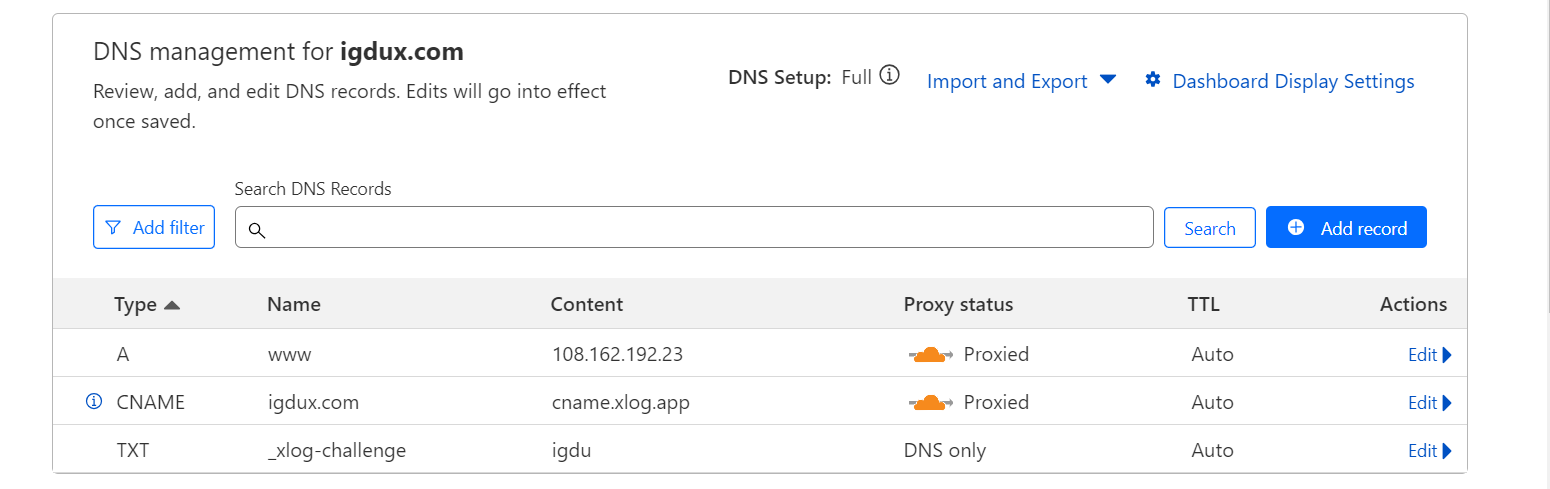This screenshot has width=1550, height=489.
Task: Click the TTL column header
Action: [x=1205, y=305]
